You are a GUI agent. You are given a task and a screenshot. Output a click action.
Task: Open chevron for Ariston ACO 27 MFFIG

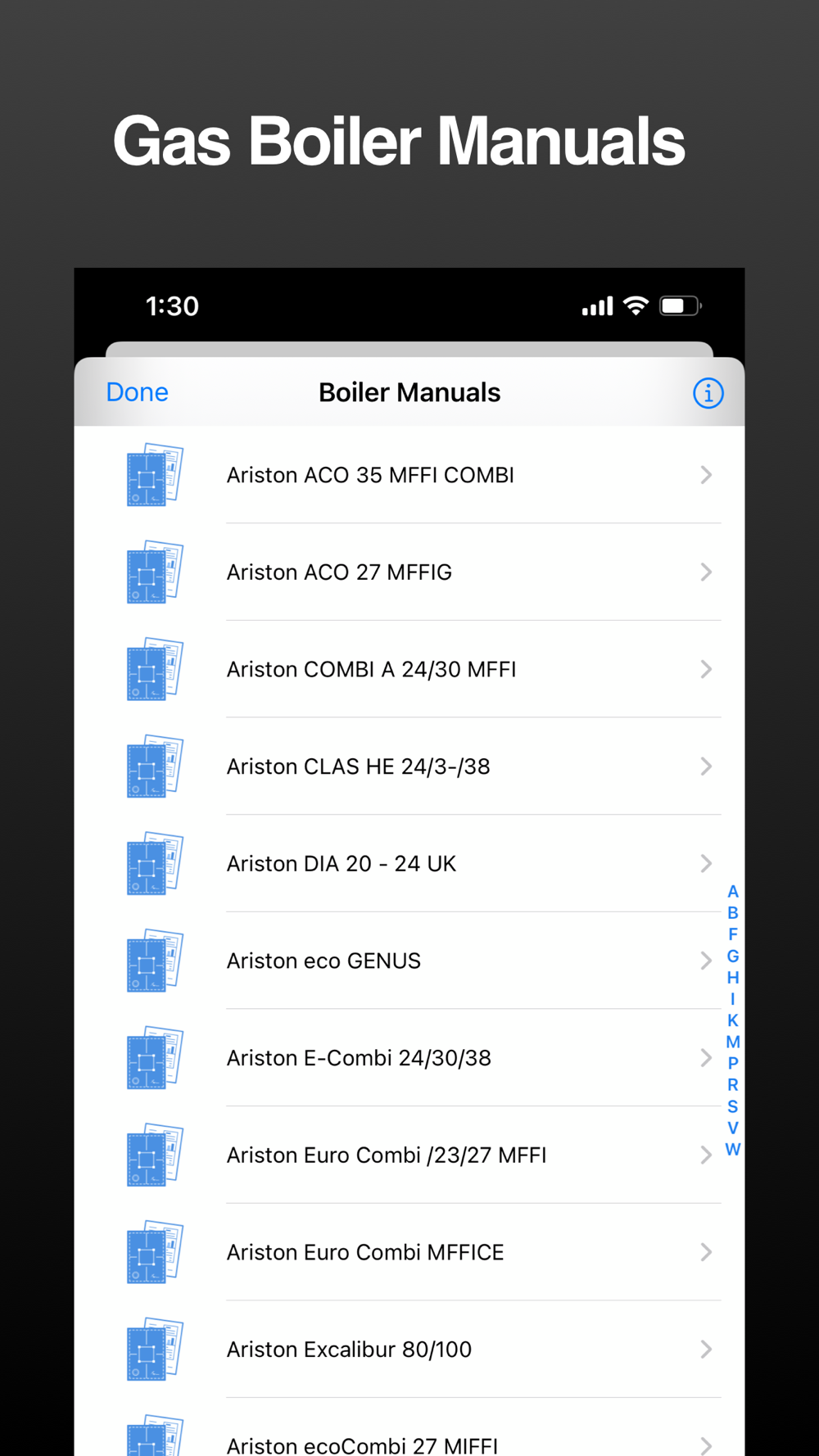pos(706,572)
